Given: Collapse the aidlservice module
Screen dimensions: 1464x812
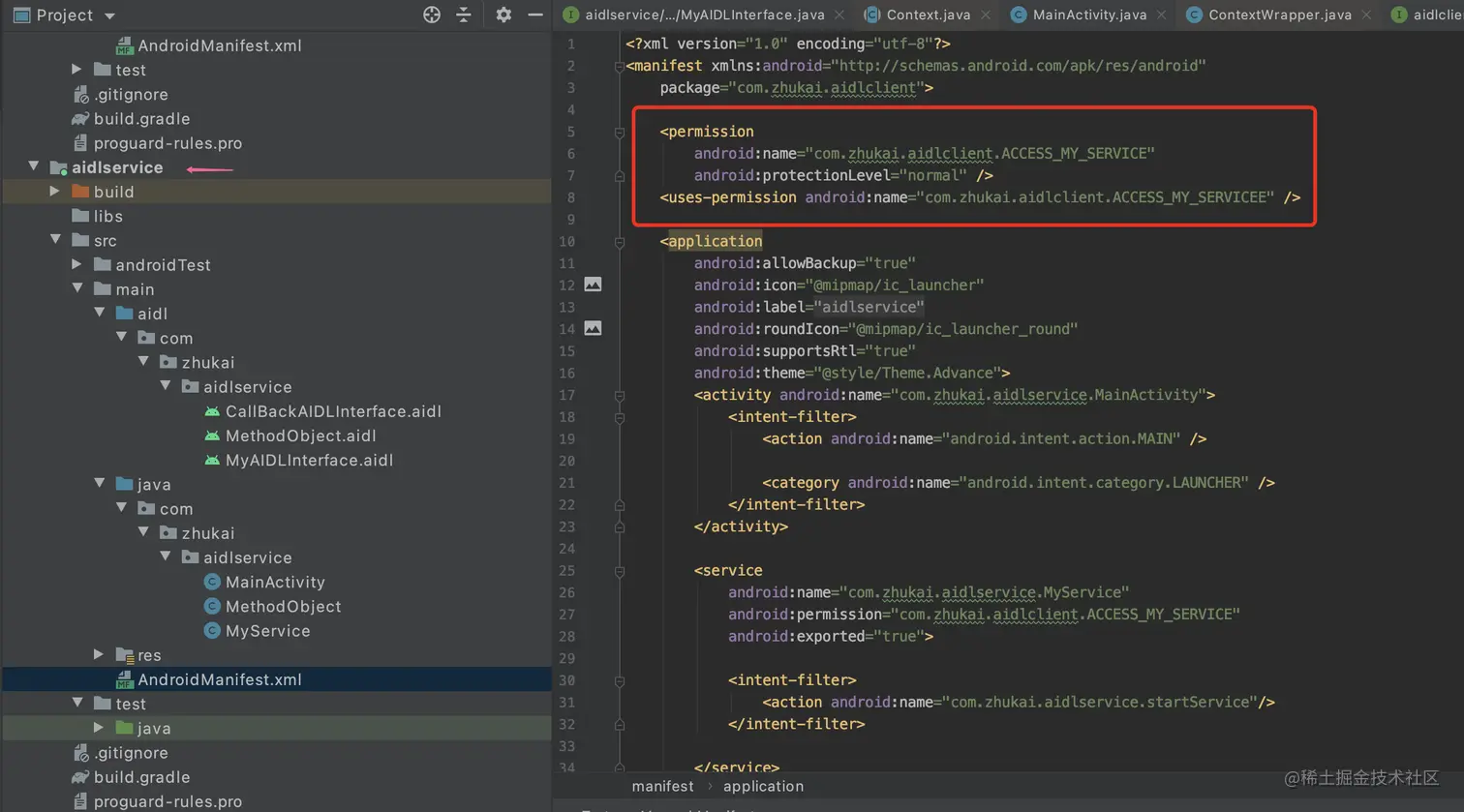Looking at the screenshot, I should tap(34, 166).
